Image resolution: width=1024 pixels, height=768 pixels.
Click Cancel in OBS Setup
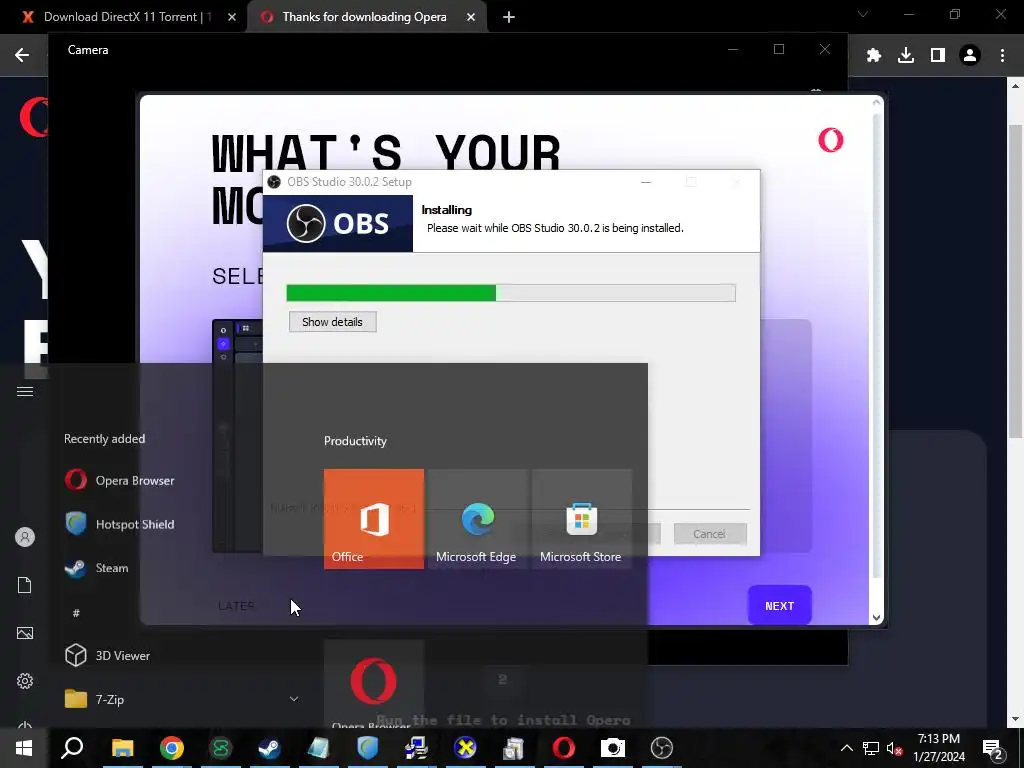(710, 534)
